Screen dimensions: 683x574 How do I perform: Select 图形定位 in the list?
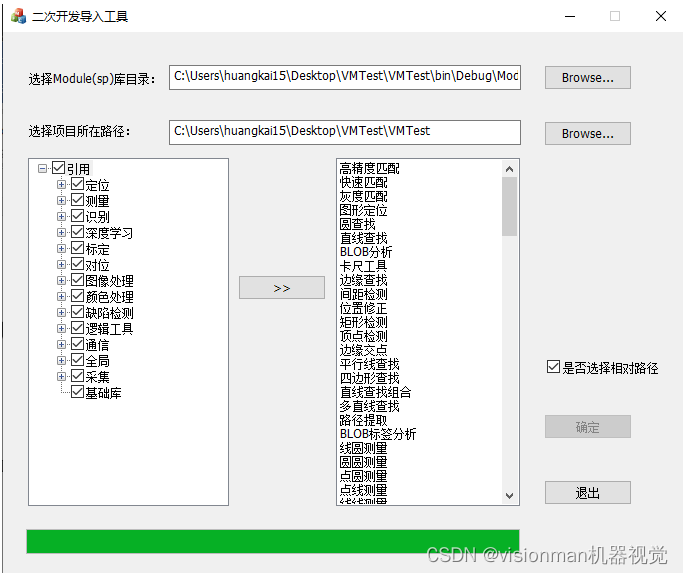tap(363, 210)
